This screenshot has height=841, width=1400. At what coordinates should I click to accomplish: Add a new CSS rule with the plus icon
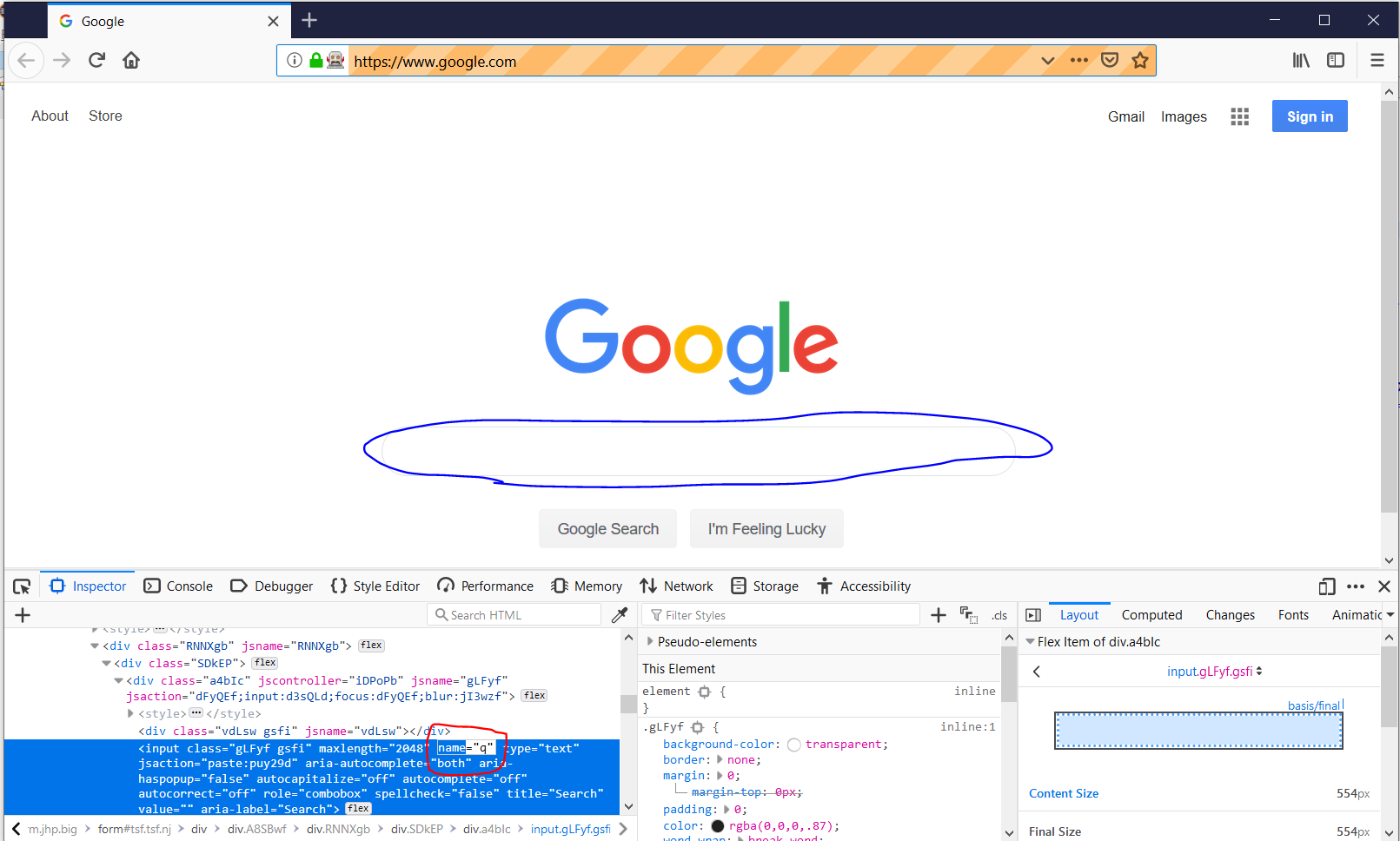939,614
